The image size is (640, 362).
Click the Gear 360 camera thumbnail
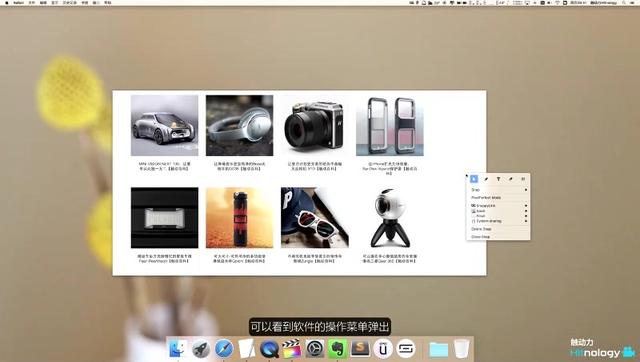(390, 218)
